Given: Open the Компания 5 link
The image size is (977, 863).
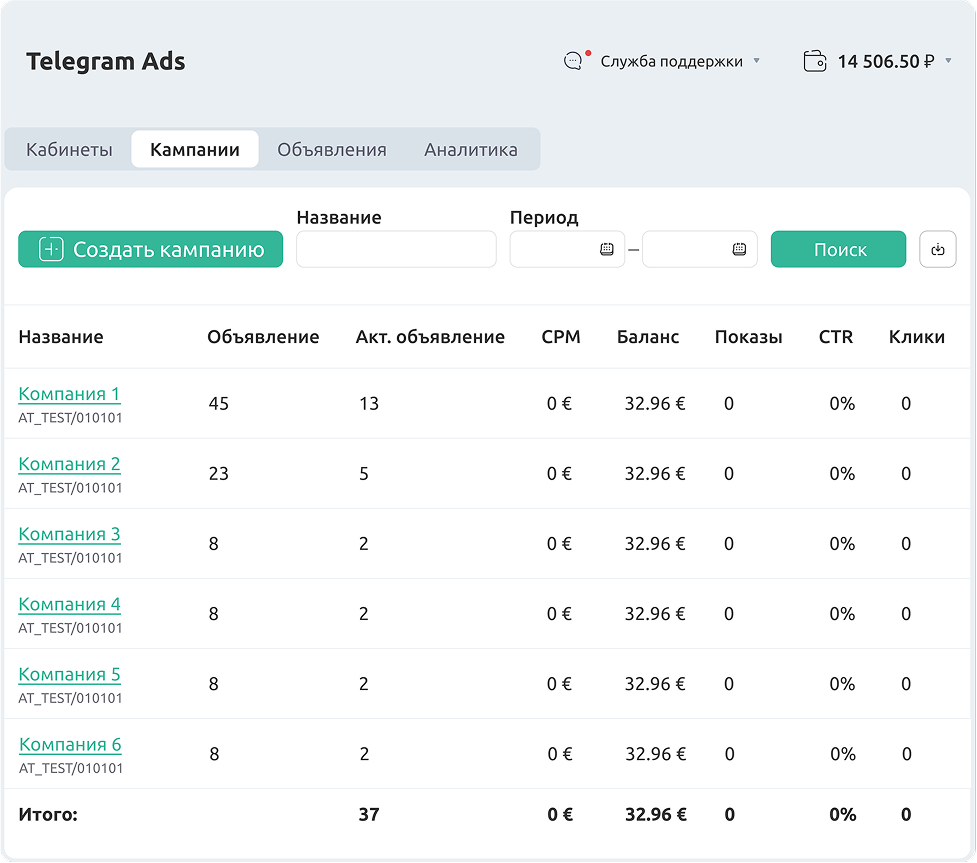Looking at the screenshot, I should tap(69, 674).
